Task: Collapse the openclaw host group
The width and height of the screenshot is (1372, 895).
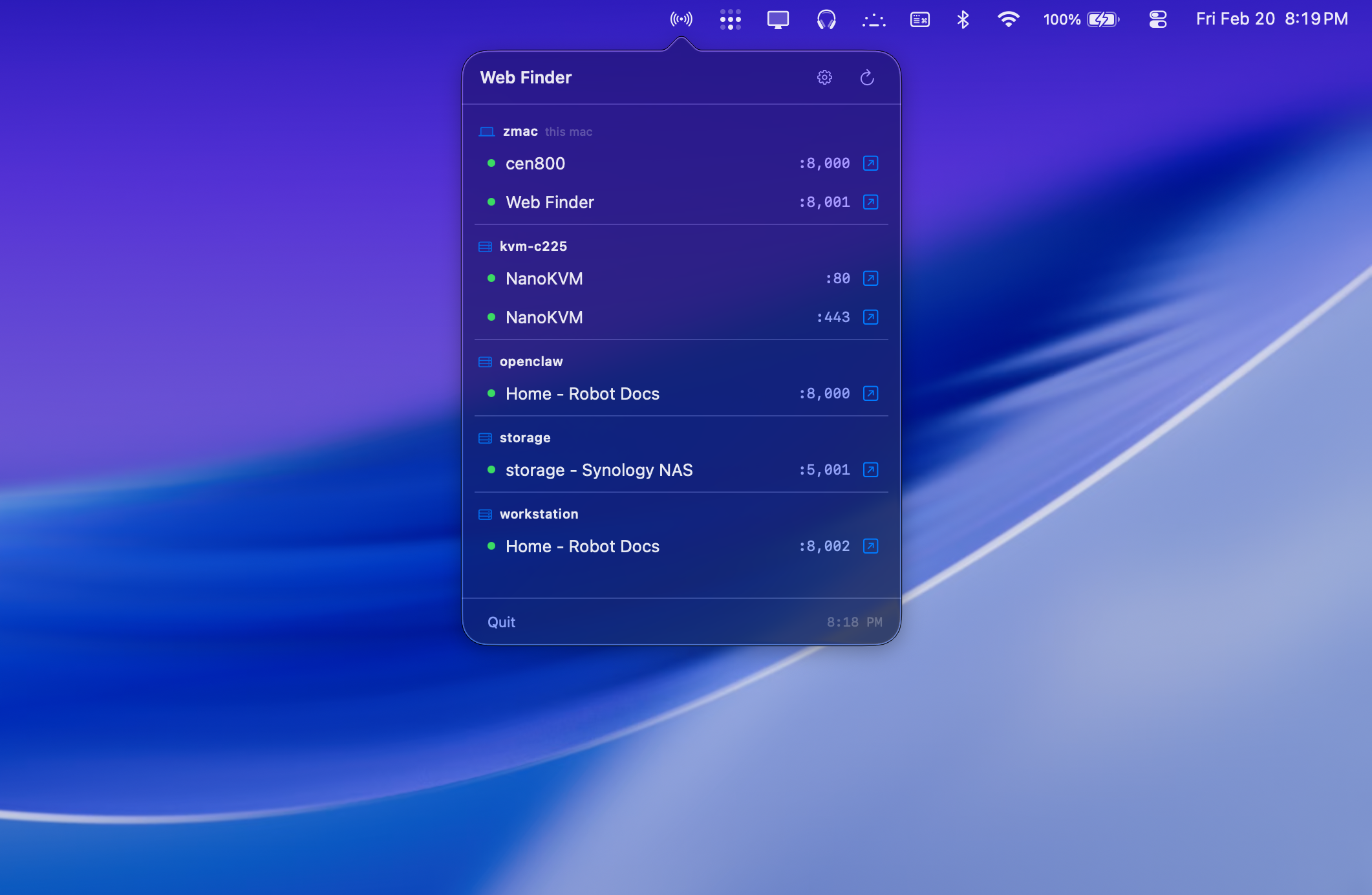Action: click(531, 361)
